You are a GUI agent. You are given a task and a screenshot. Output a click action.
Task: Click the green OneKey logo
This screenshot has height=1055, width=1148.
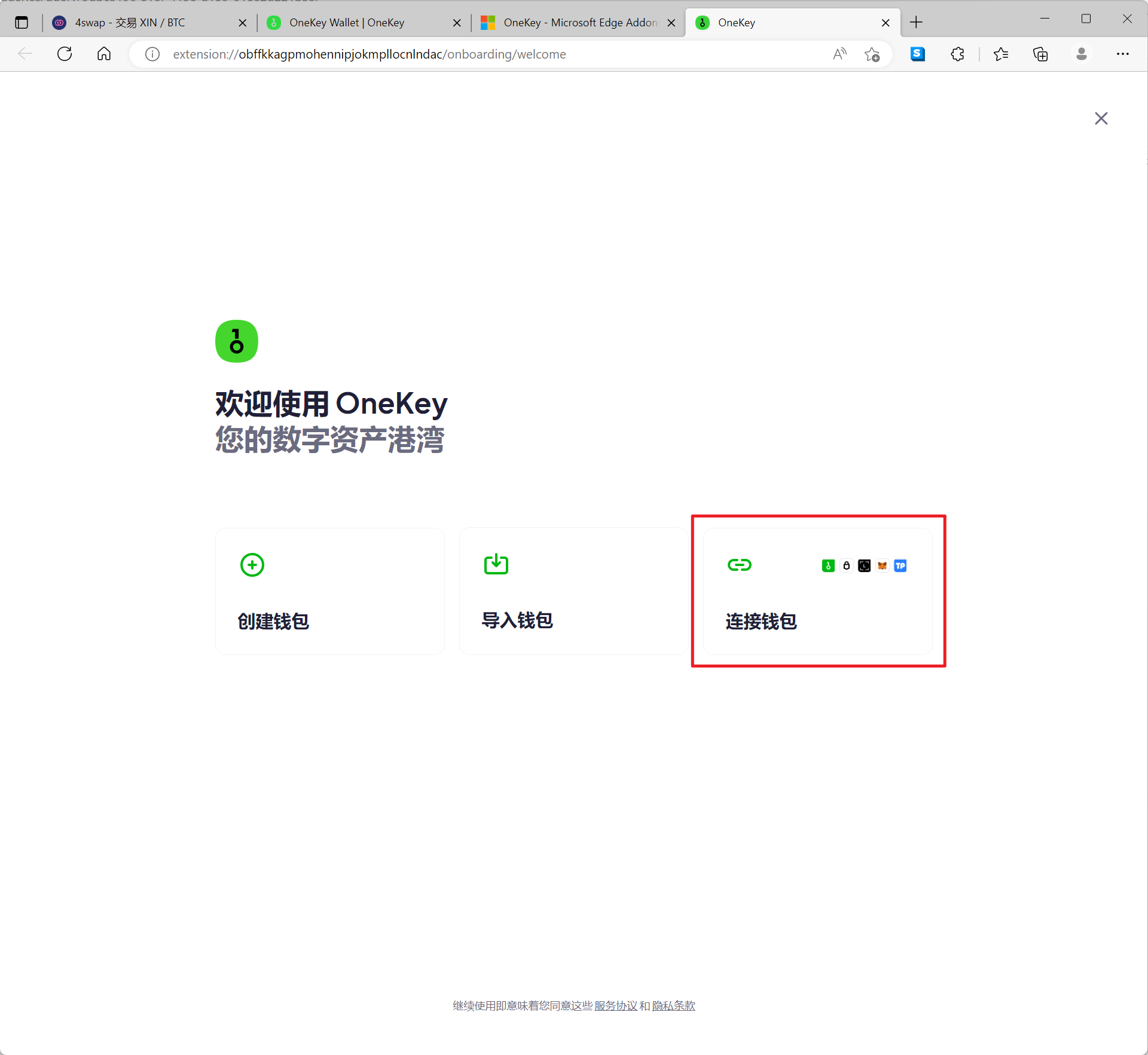[237, 341]
